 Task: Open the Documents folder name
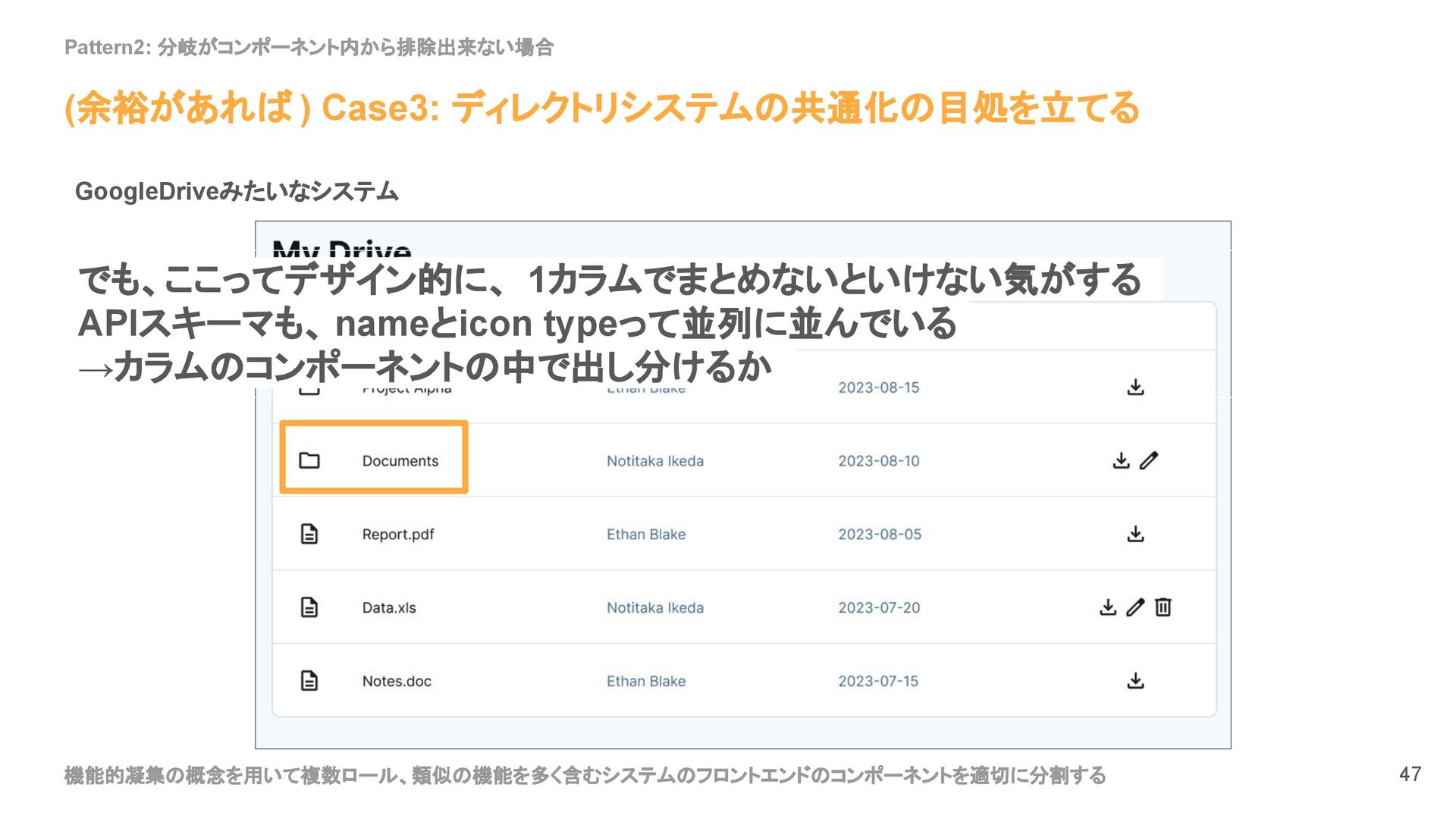[400, 461]
